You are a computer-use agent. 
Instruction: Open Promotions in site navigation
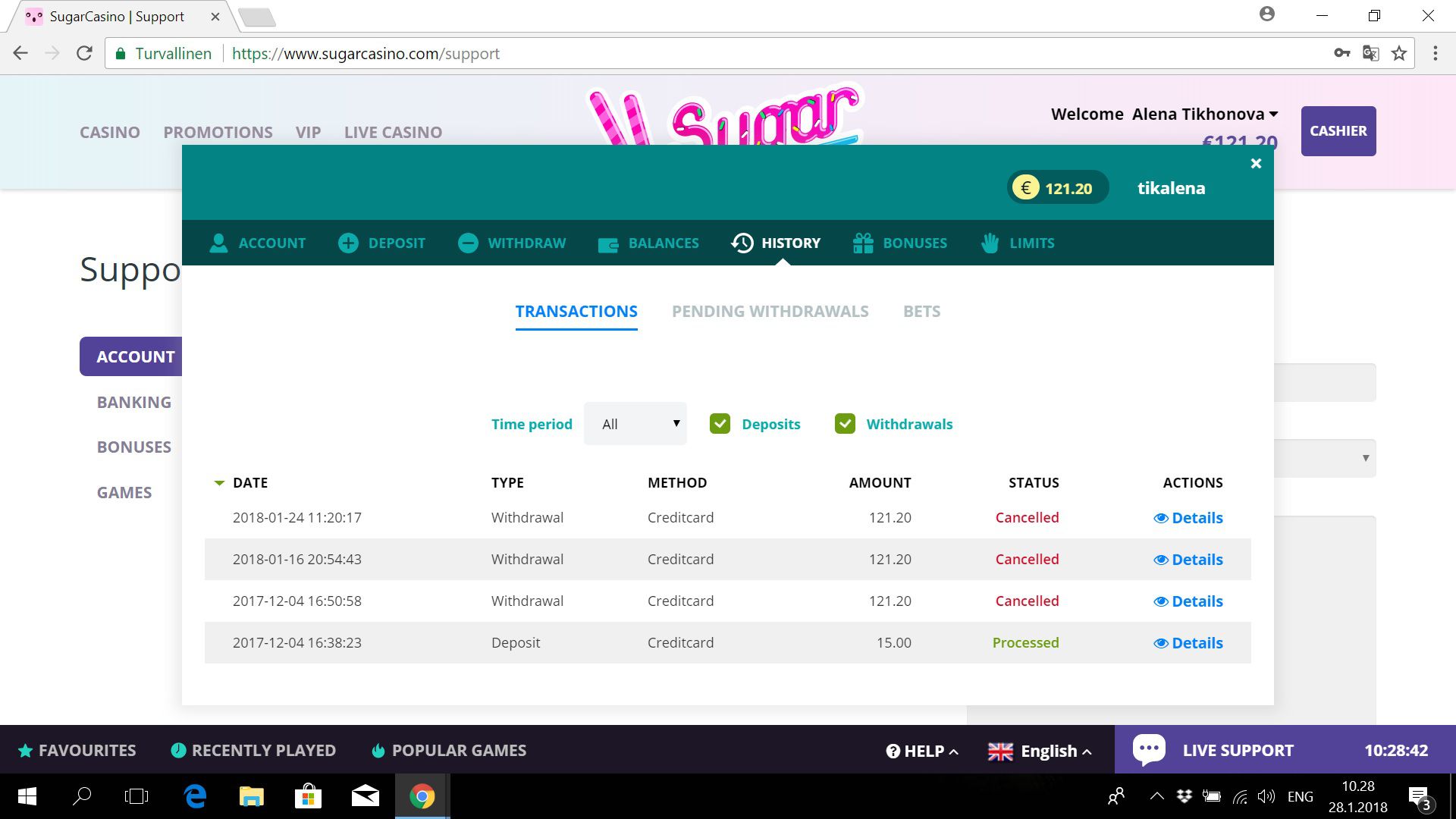(218, 132)
